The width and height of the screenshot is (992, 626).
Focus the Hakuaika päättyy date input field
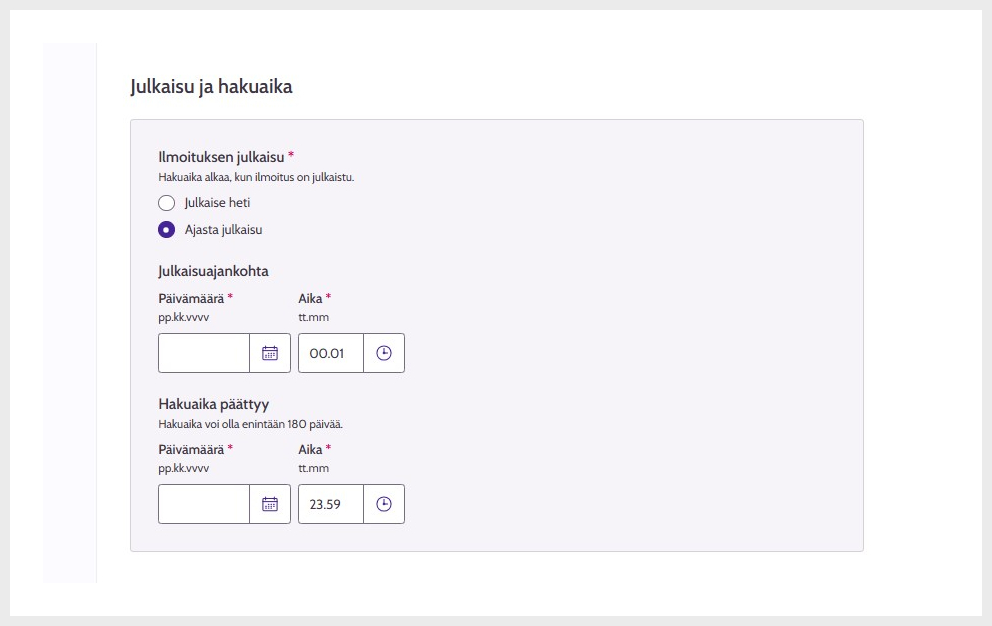pyautogui.click(x=204, y=504)
